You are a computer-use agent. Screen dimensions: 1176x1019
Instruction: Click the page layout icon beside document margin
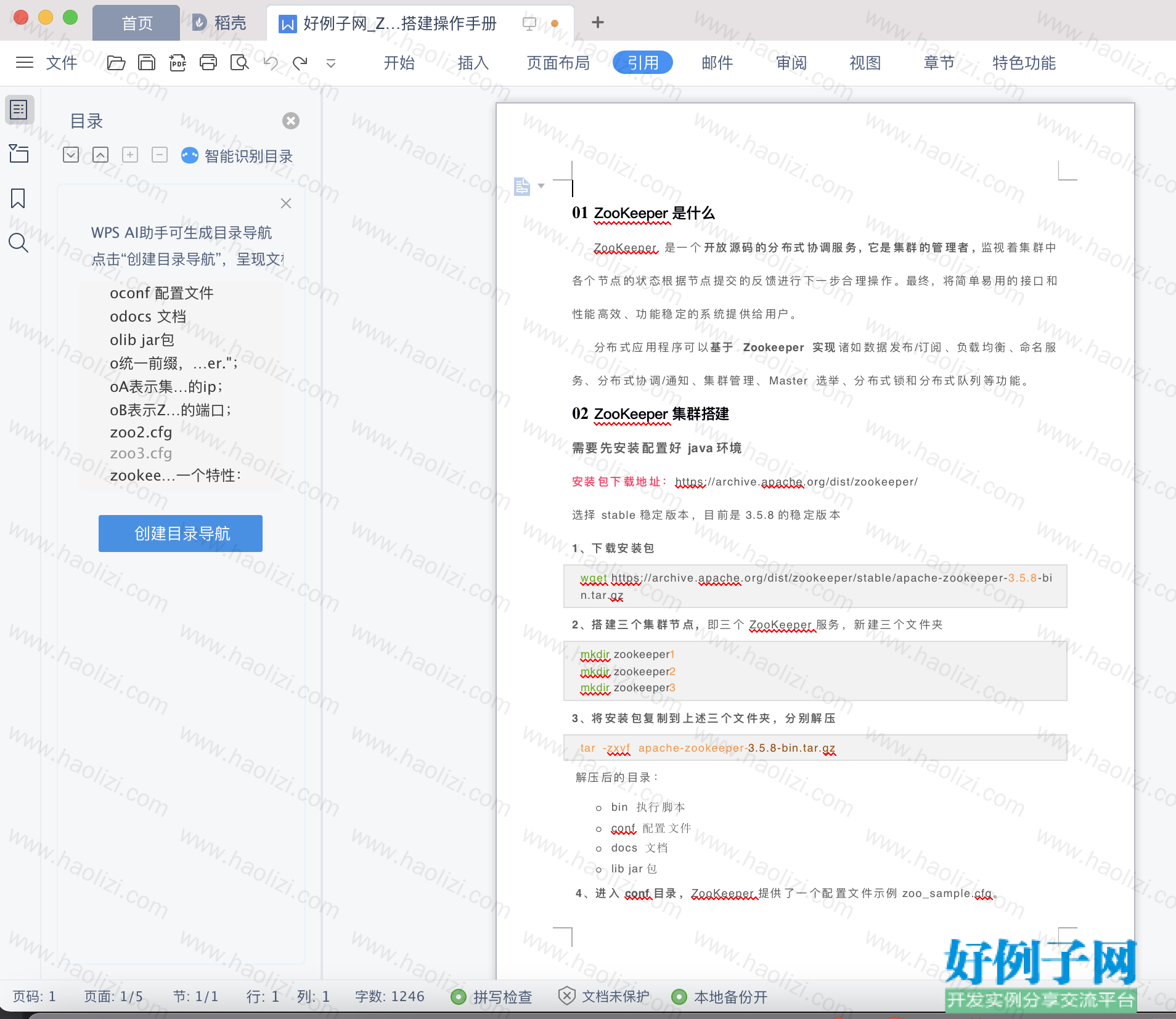click(x=521, y=185)
